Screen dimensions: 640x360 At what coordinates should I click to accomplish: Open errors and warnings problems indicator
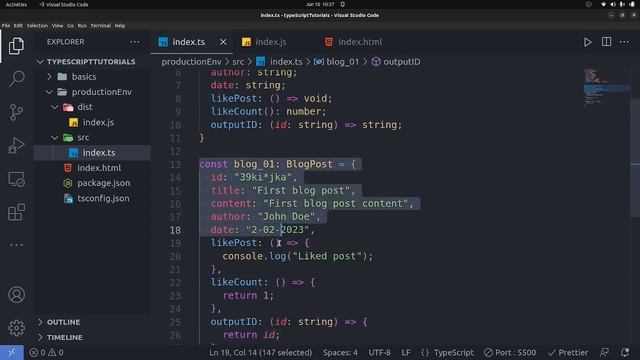point(46,352)
